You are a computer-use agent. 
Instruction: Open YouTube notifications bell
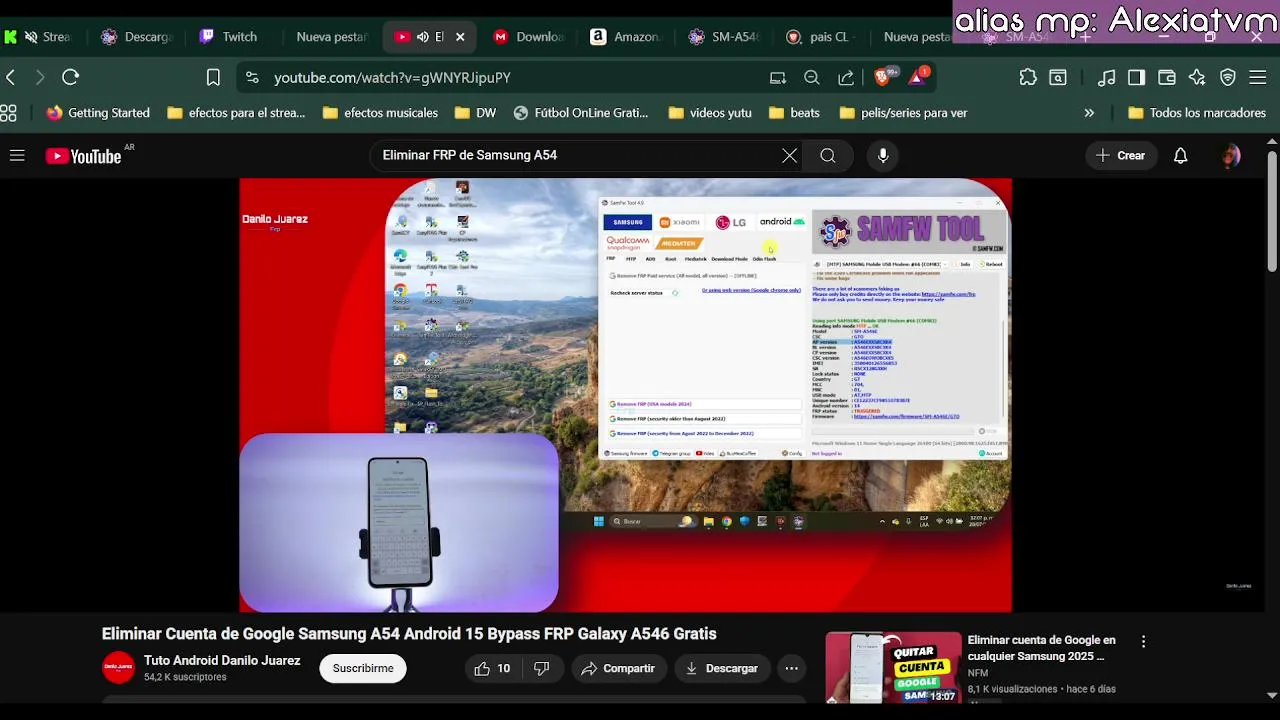(x=1180, y=155)
